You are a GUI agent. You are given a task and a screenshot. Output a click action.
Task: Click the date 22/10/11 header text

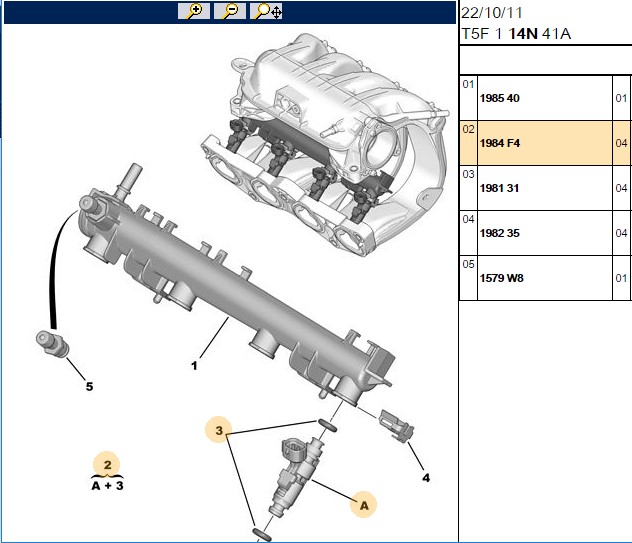click(491, 13)
